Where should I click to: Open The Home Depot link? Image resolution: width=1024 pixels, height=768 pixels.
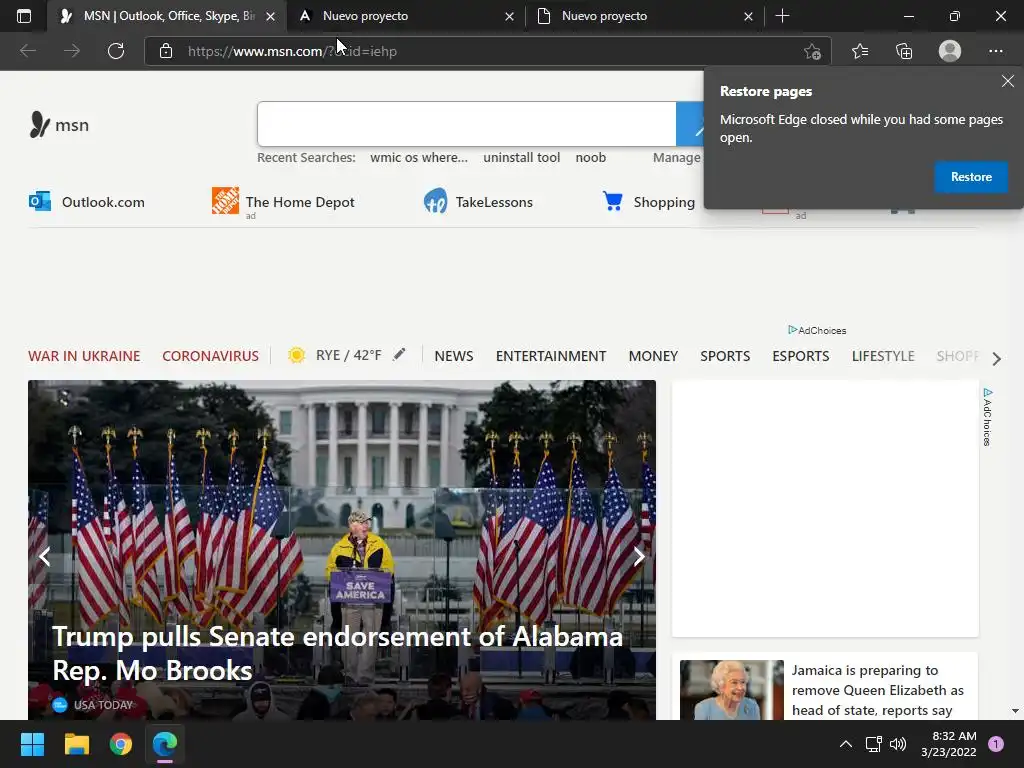(283, 202)
